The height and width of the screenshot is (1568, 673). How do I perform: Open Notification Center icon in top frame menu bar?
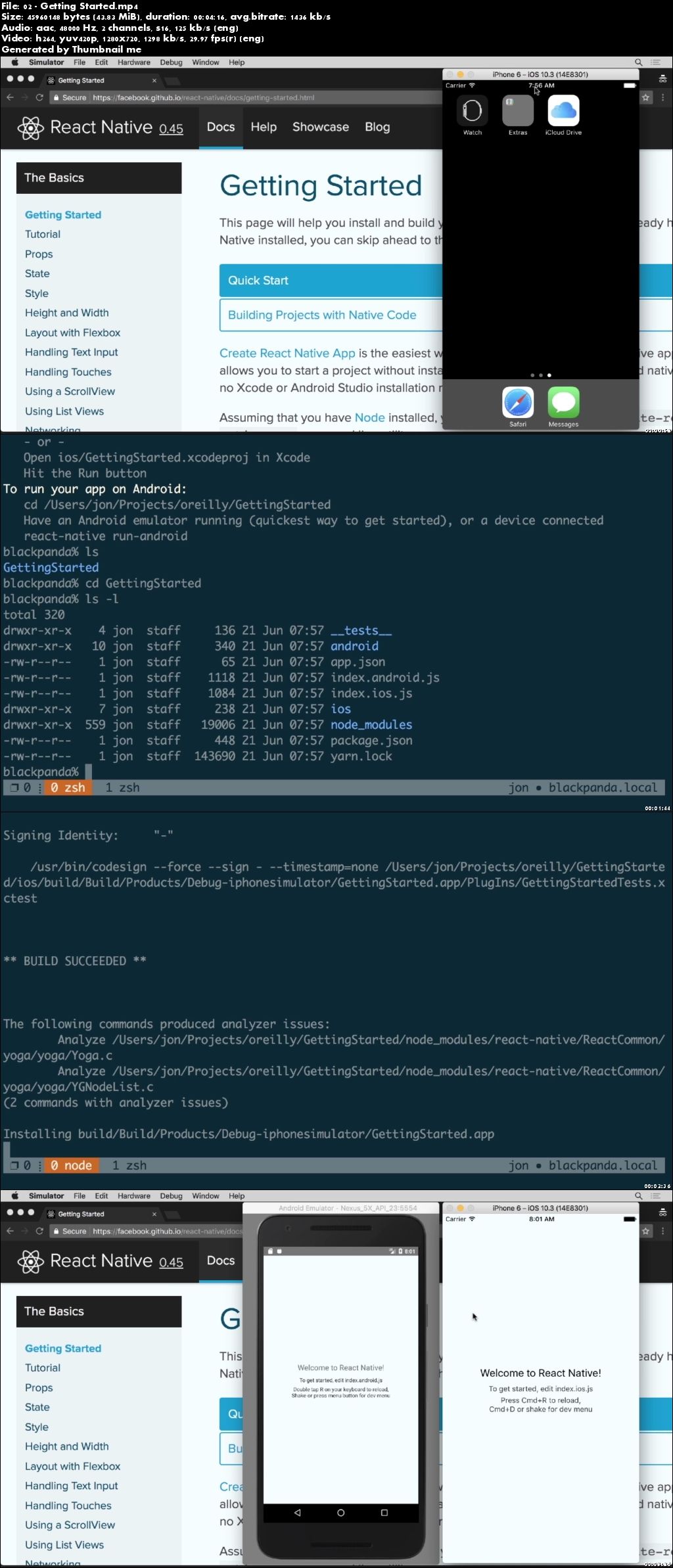(x=655, y=62)
